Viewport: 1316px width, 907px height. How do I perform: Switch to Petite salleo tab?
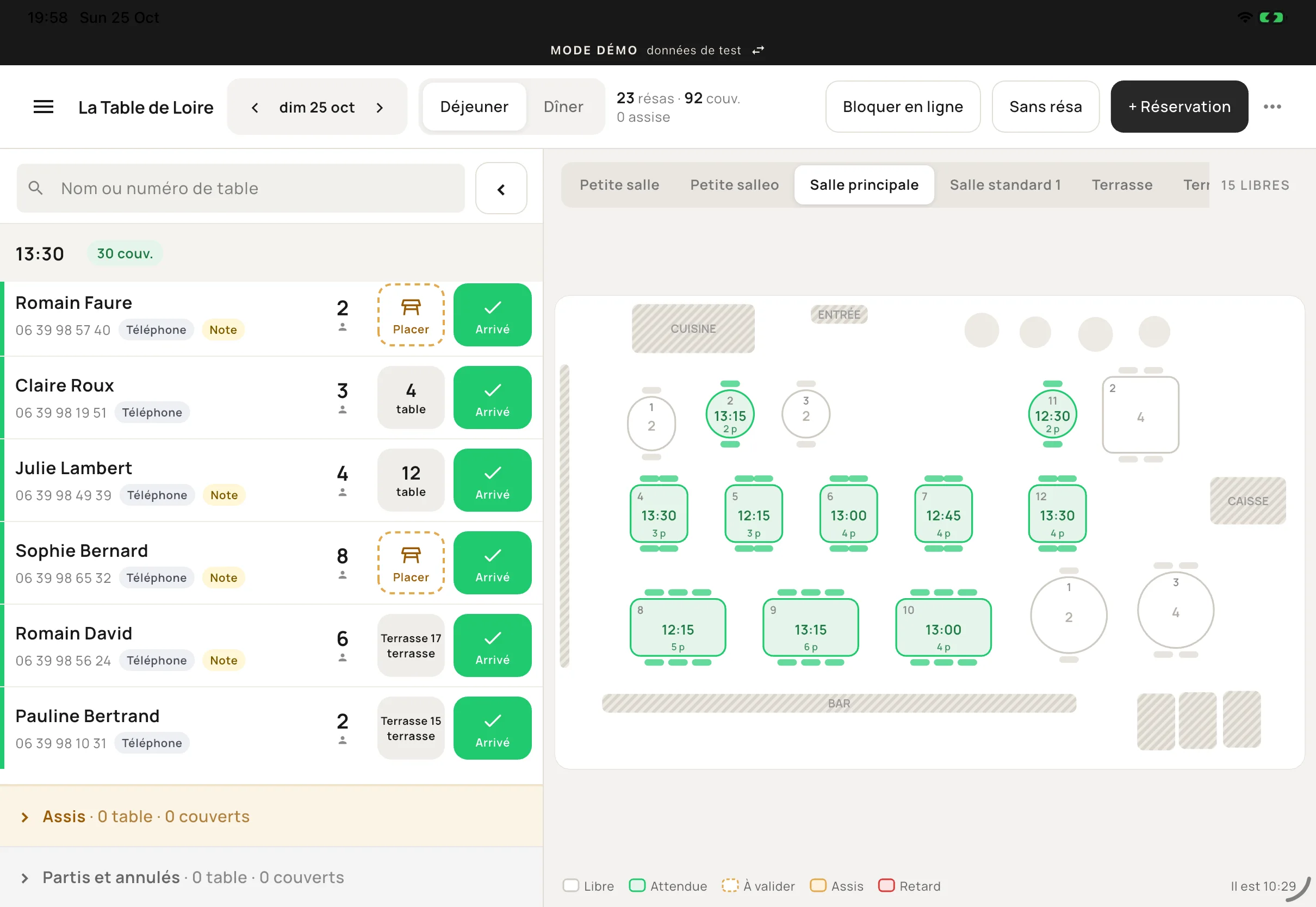(x=734, y=185)
